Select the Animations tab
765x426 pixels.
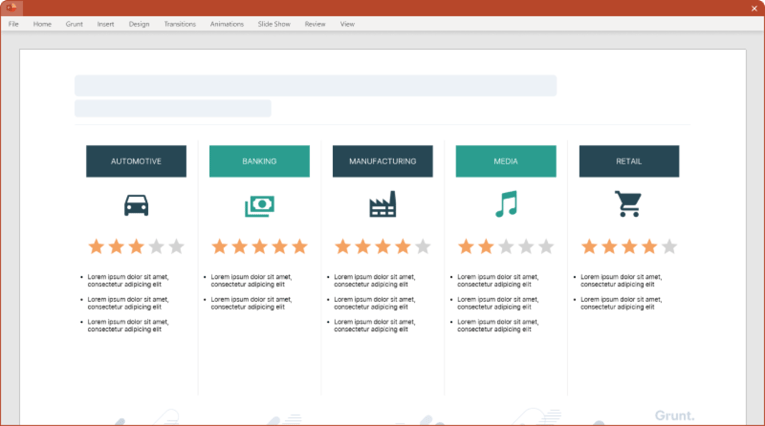pyautogui.click(x=227, y=24)
